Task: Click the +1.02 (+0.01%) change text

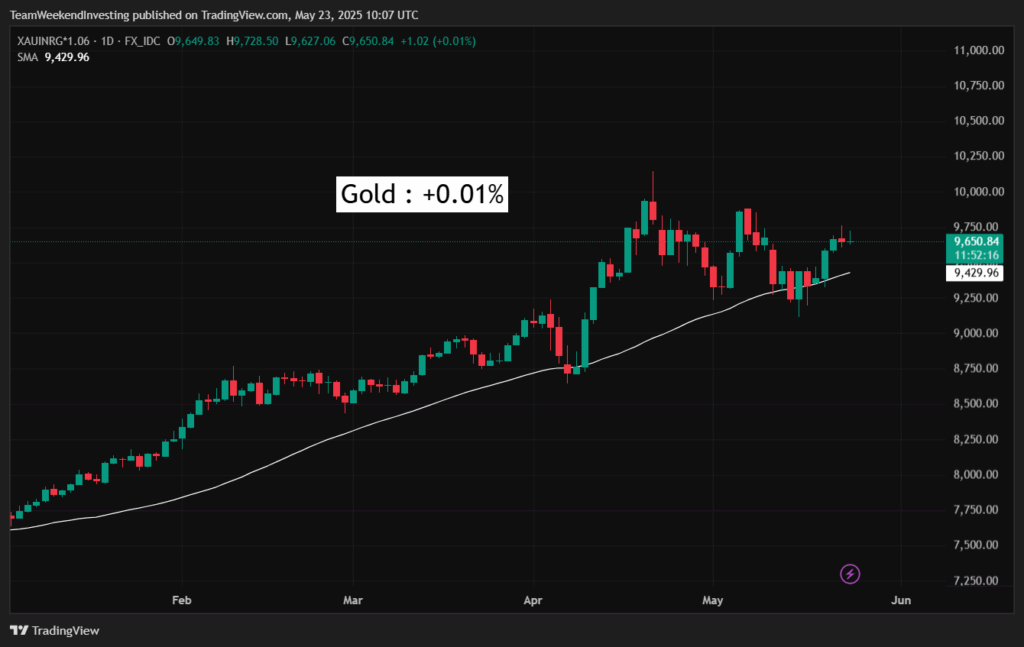Action: (438, 41)
